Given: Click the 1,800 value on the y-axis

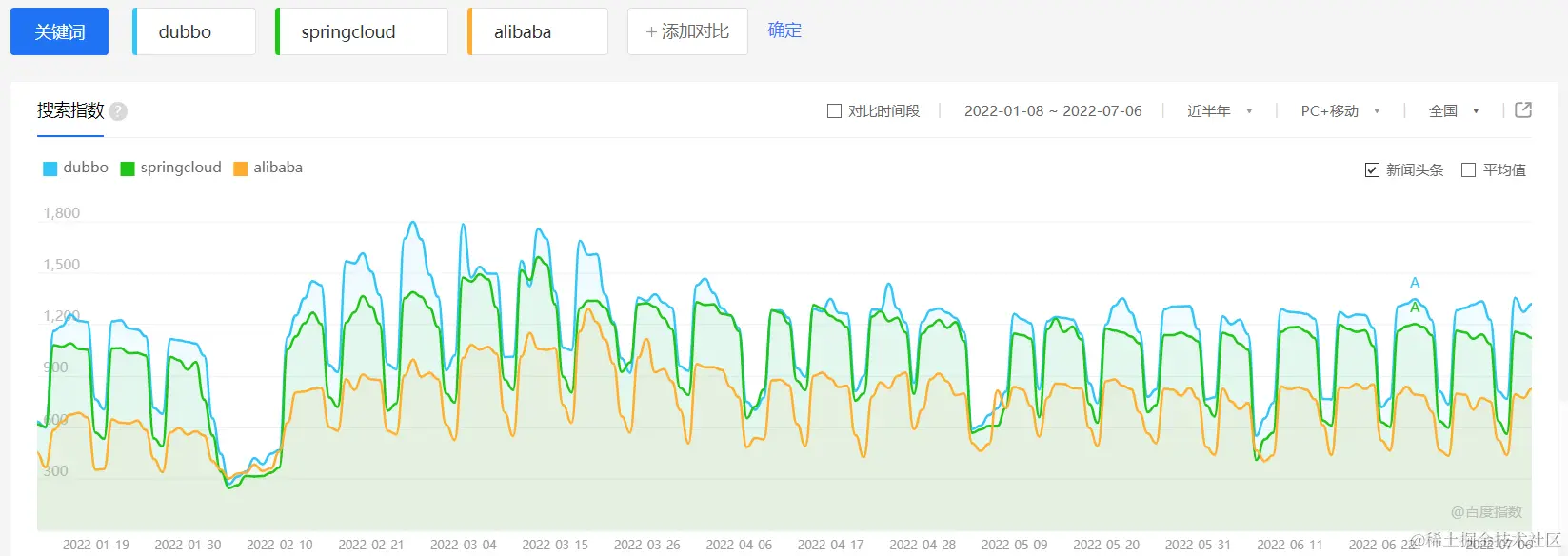Looking at the screenshot, I should point(62,213).
